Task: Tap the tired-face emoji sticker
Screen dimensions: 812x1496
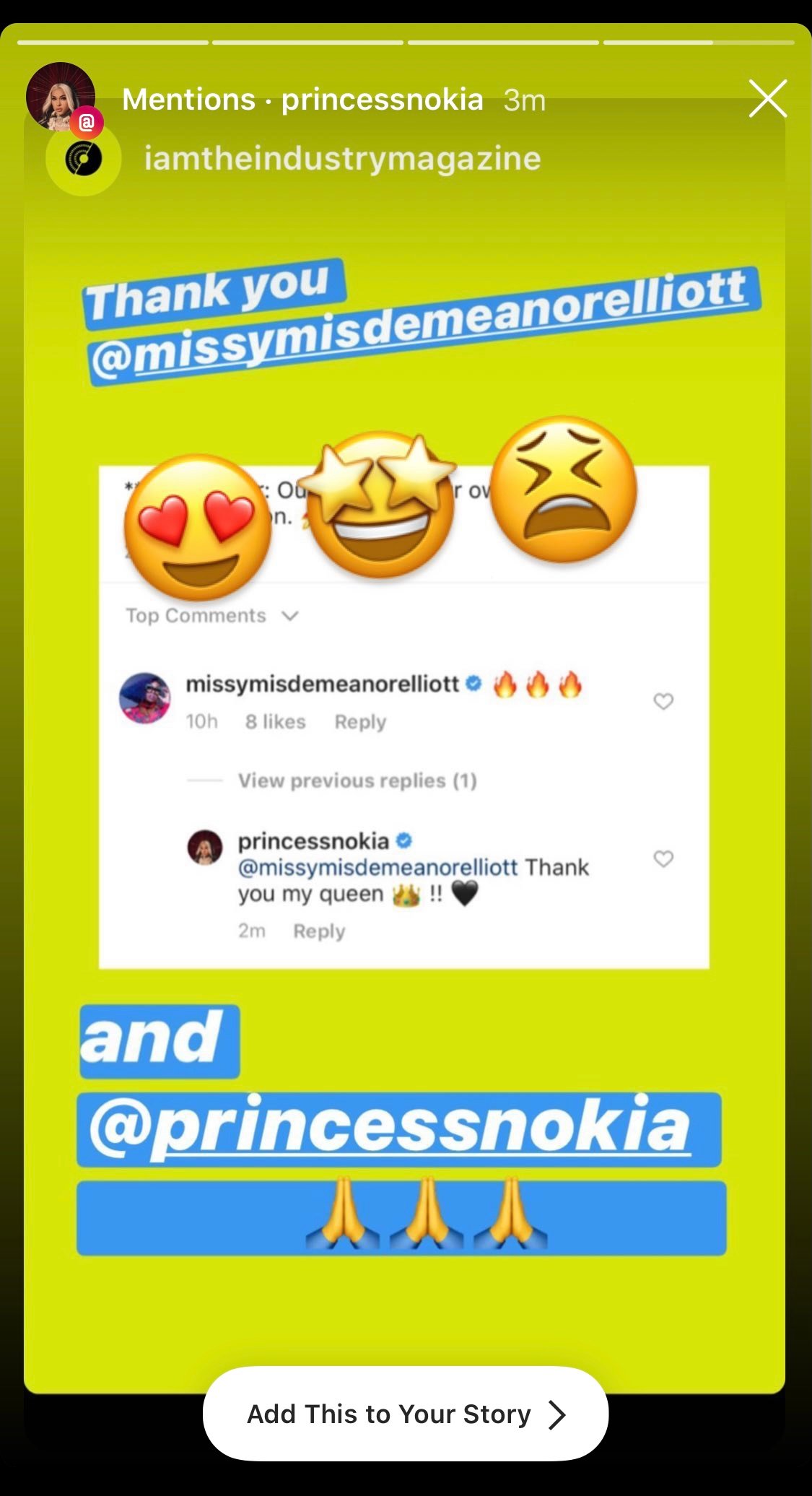Action: [x=563, y=489]
